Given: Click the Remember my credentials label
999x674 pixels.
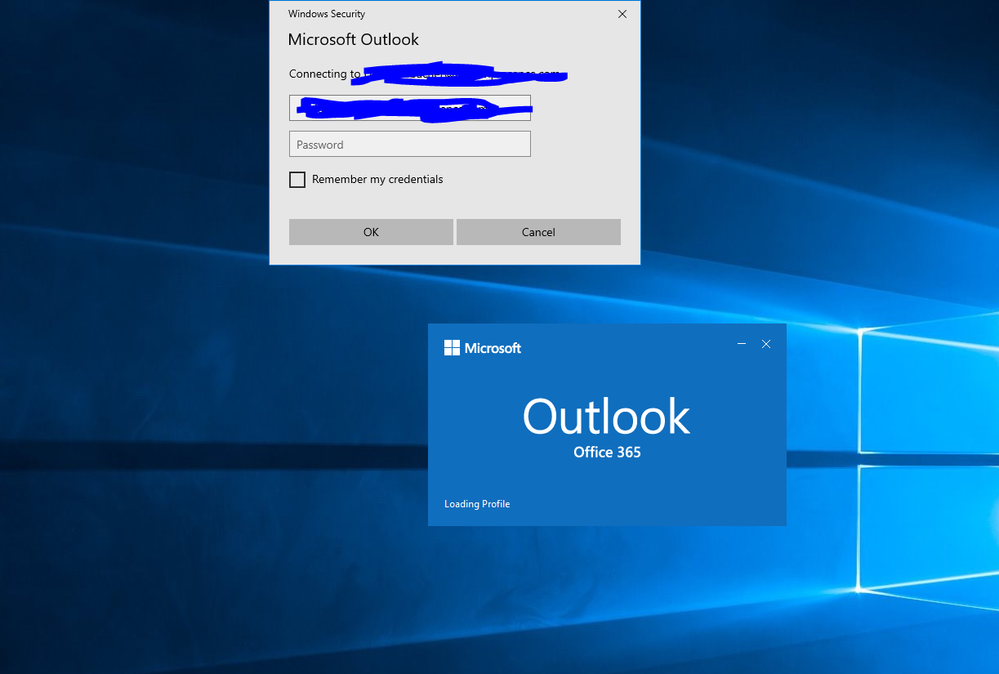Looking at the screenshot, I should click(x=377, y=179).
